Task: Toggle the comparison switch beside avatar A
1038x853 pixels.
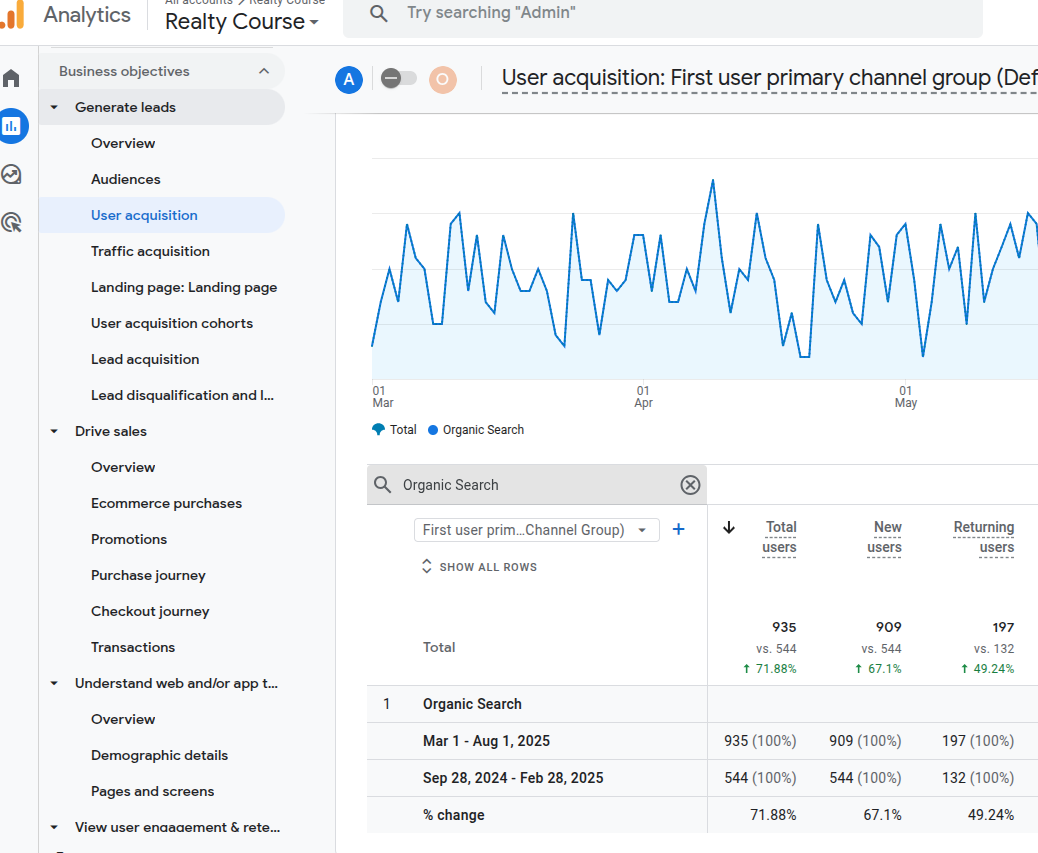Action: [398, 78]
